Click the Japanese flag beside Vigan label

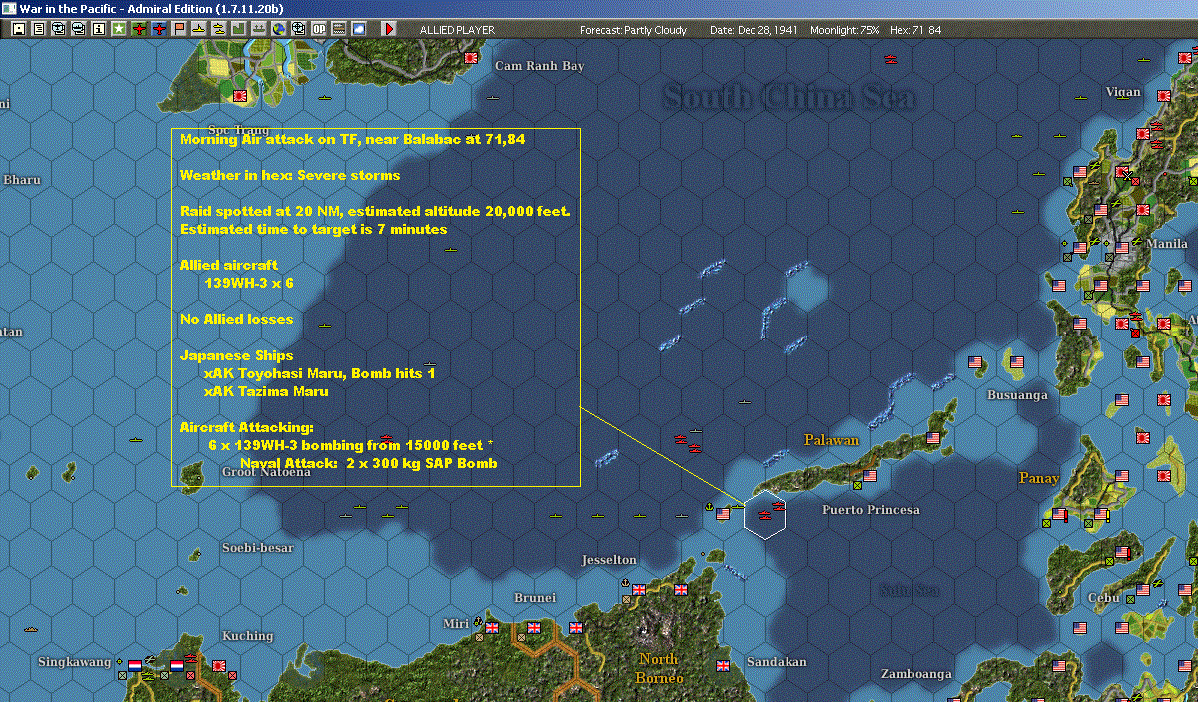(x=1164, y=95)
